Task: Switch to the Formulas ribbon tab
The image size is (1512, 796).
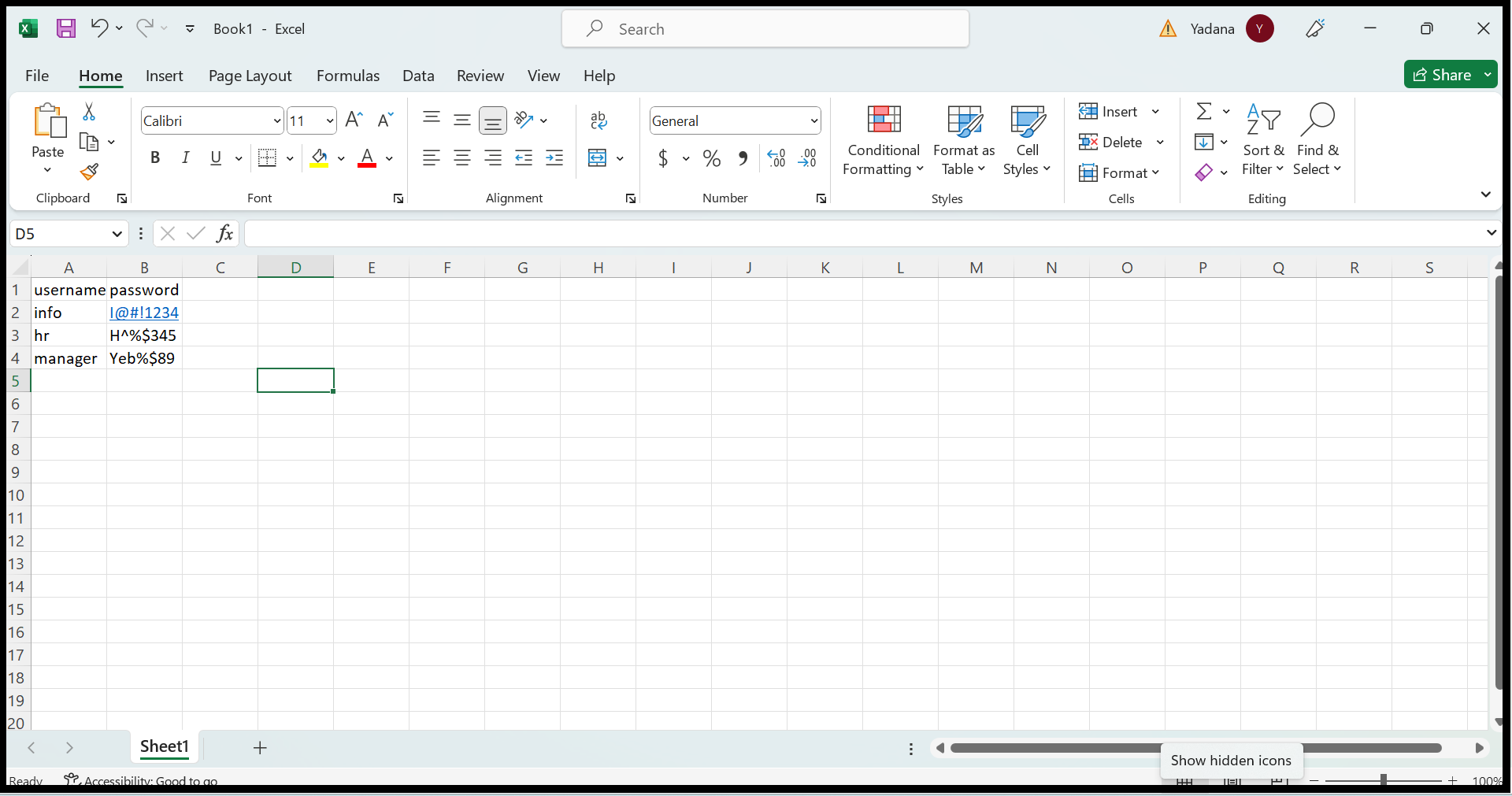Action: [x=348, y=76]
